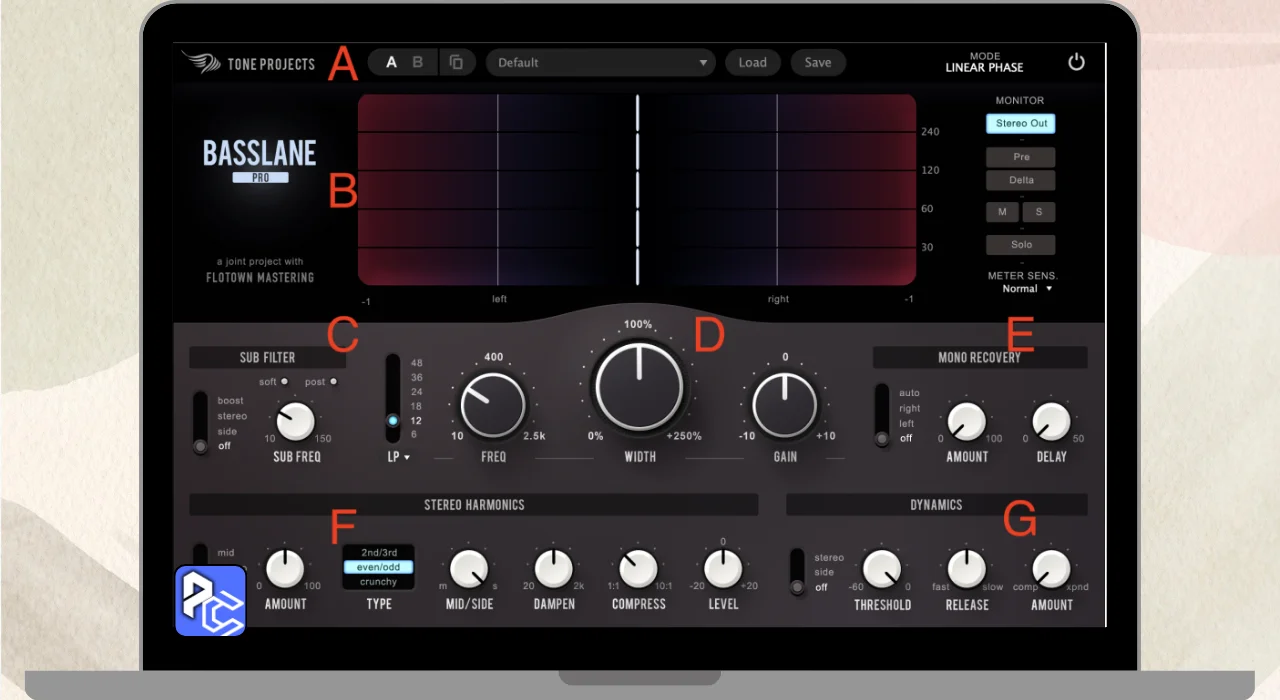Enable Pre monitoring

point(1021,157)
